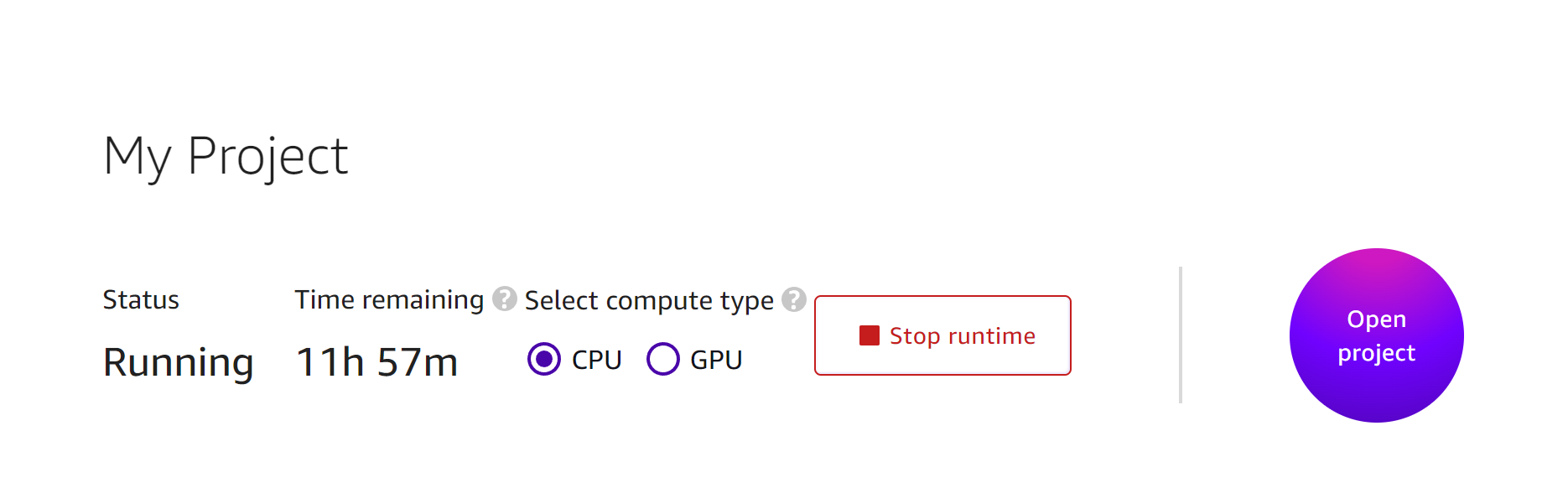Click the filled dot inside the CPU radio
Screen dimensions: 1568x483
544,359
